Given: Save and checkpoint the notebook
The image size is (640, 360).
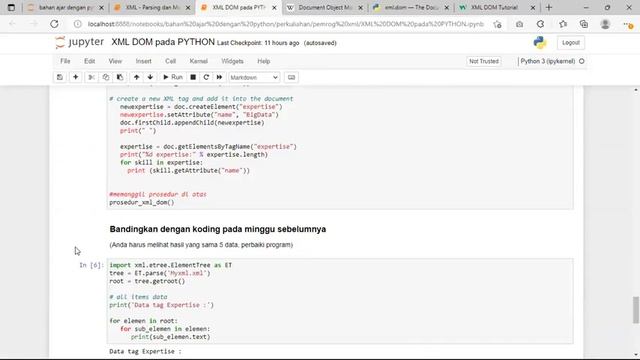Looking at the screenshot, I should point(60,77).
